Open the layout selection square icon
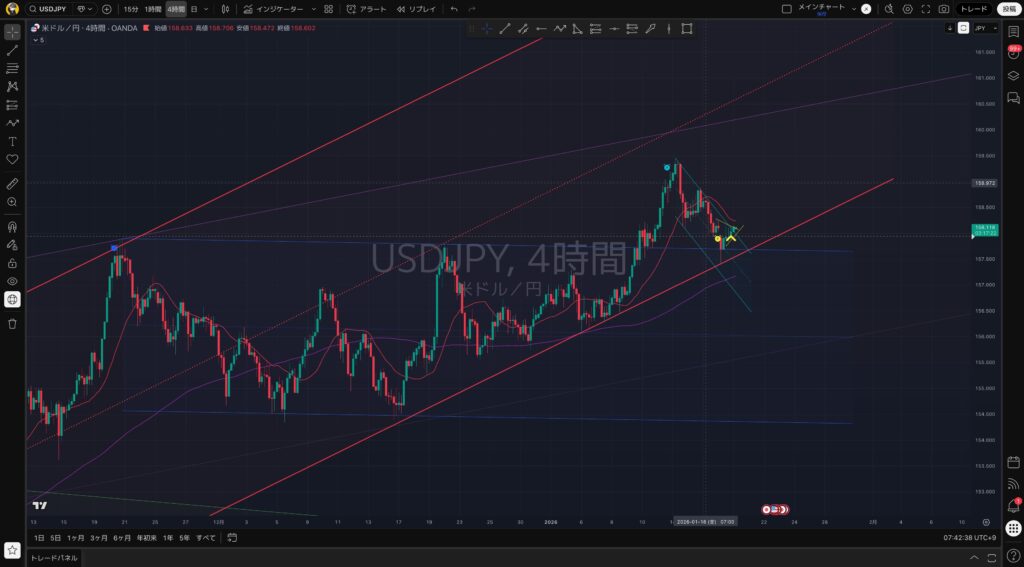The height and width of the screenshot is (567, 1024). [x=786, y=9]
